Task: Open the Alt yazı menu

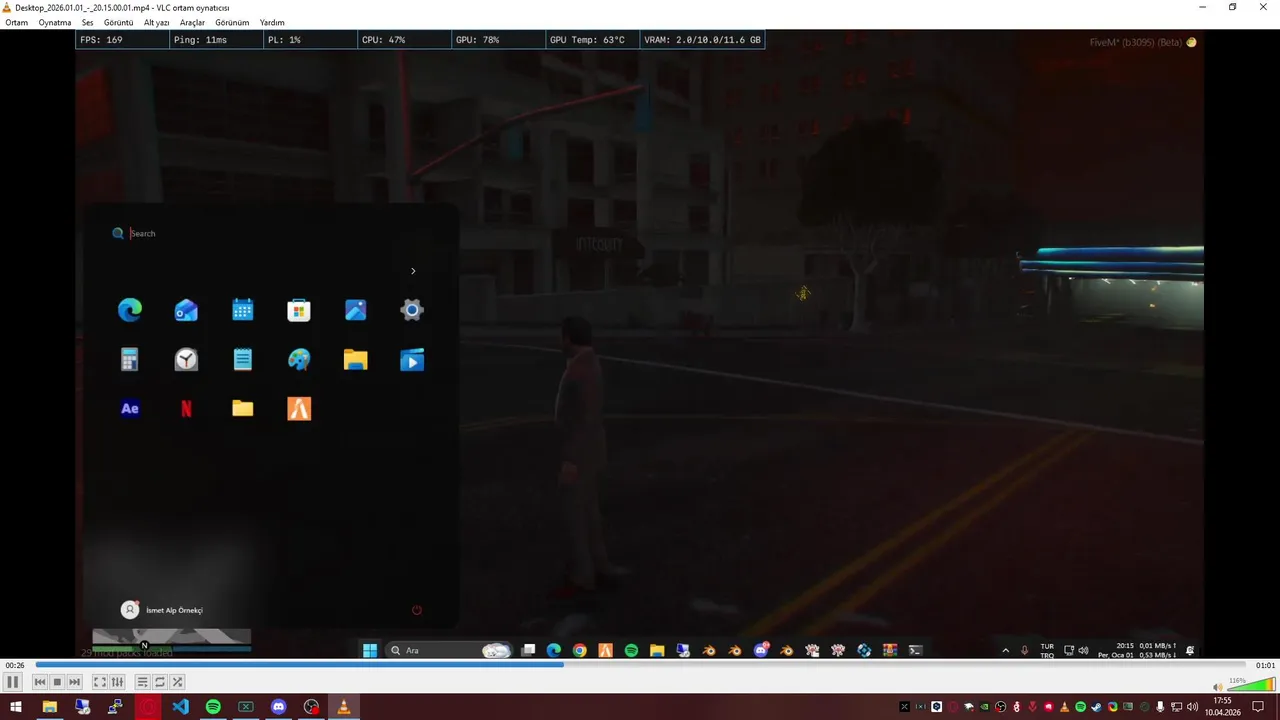Action: 156,22
